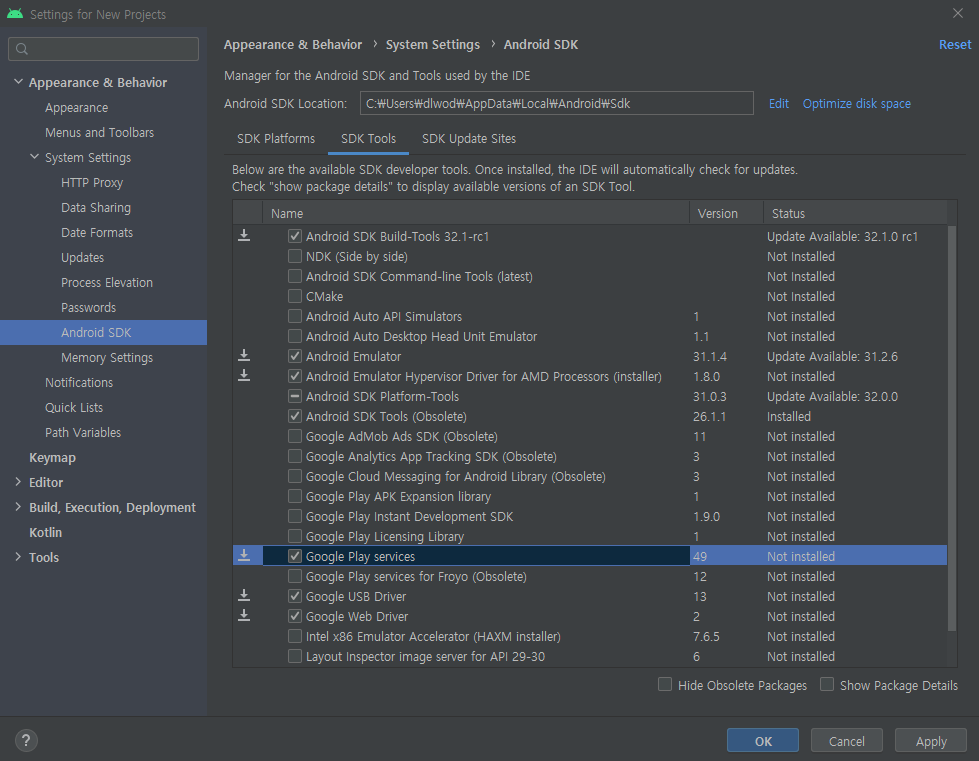Click 'Update Available: 32.0.0' status text
Image resolution: width=979 pixels, height=761 pixels.
click(832, 396)
